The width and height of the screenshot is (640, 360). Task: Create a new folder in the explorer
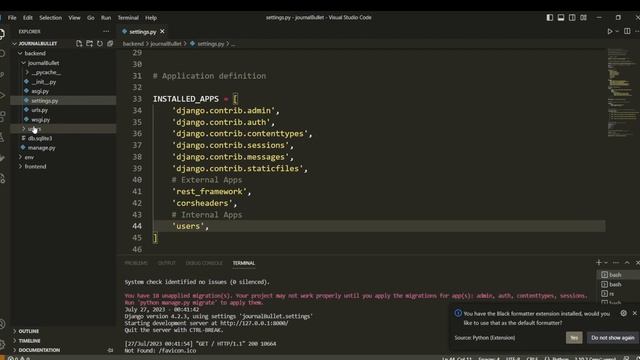[89, 43]
